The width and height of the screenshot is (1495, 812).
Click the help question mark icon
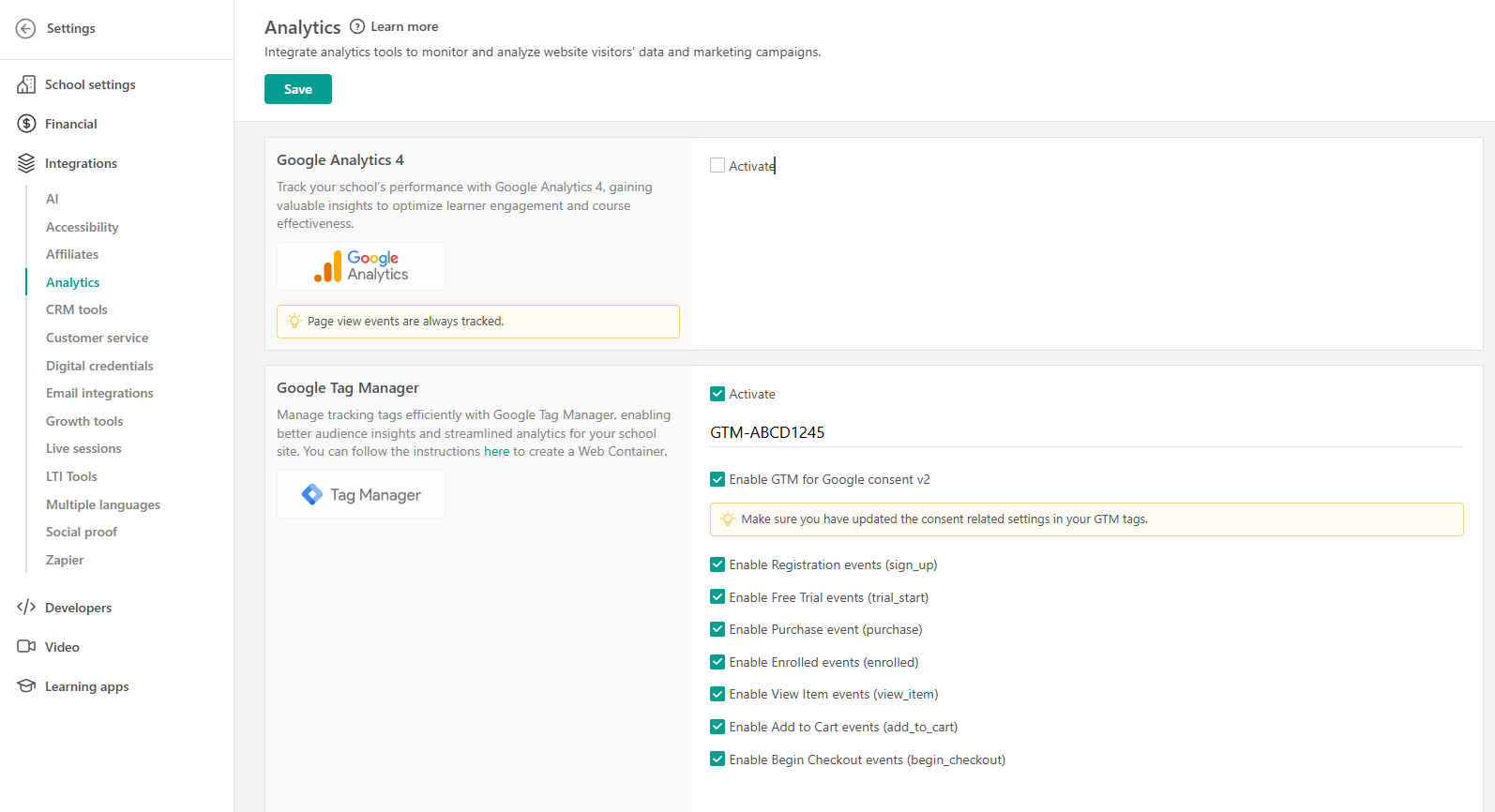(357, 26)
